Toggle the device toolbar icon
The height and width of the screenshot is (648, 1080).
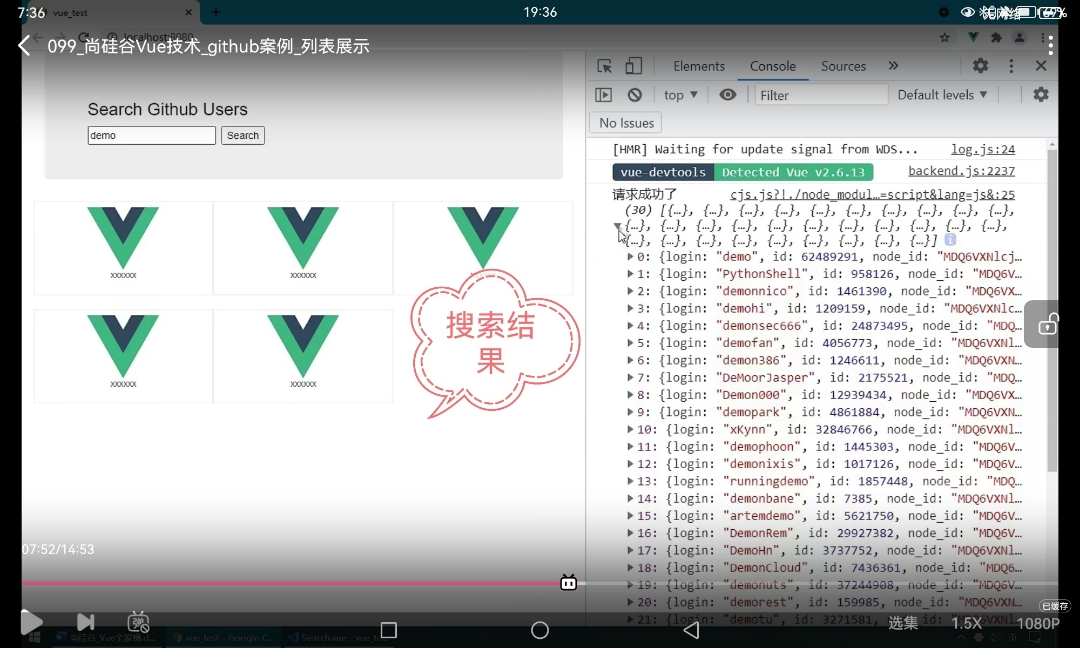tap(633, 66)
